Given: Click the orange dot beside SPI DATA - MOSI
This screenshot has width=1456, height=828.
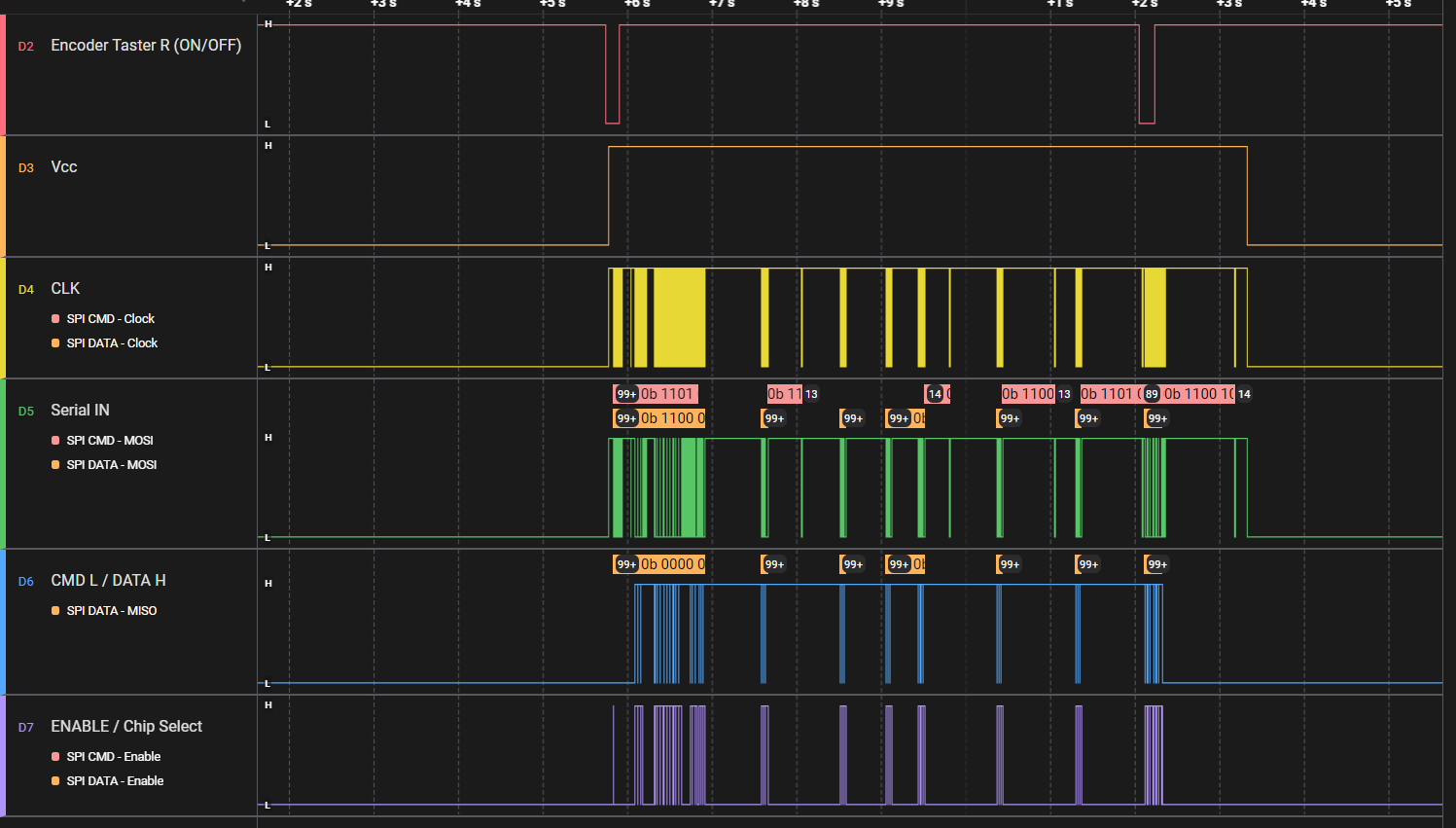Looking at the screenshot, I should (x=55, y=465).
